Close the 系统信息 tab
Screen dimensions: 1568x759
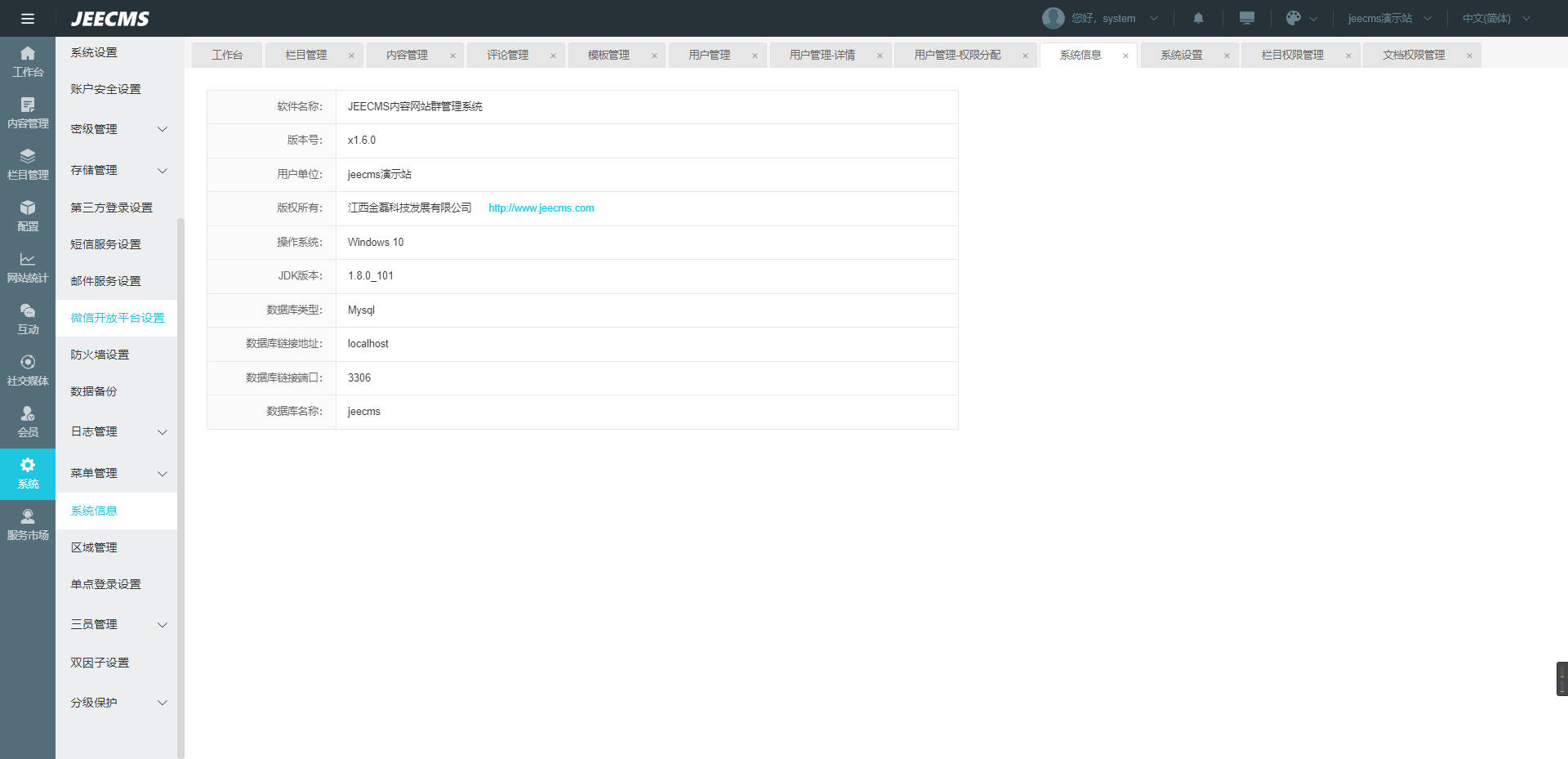(x=1125, y=56)
